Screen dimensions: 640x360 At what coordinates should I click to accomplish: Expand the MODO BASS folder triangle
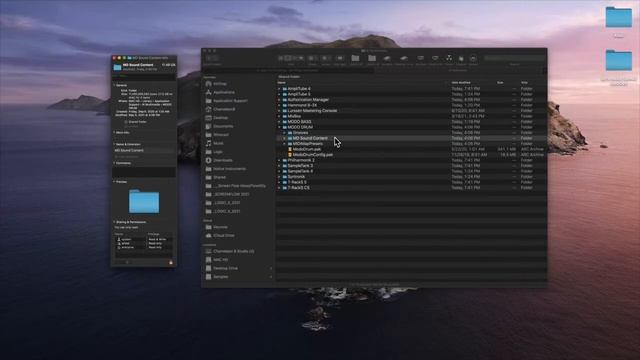[280, 122]
